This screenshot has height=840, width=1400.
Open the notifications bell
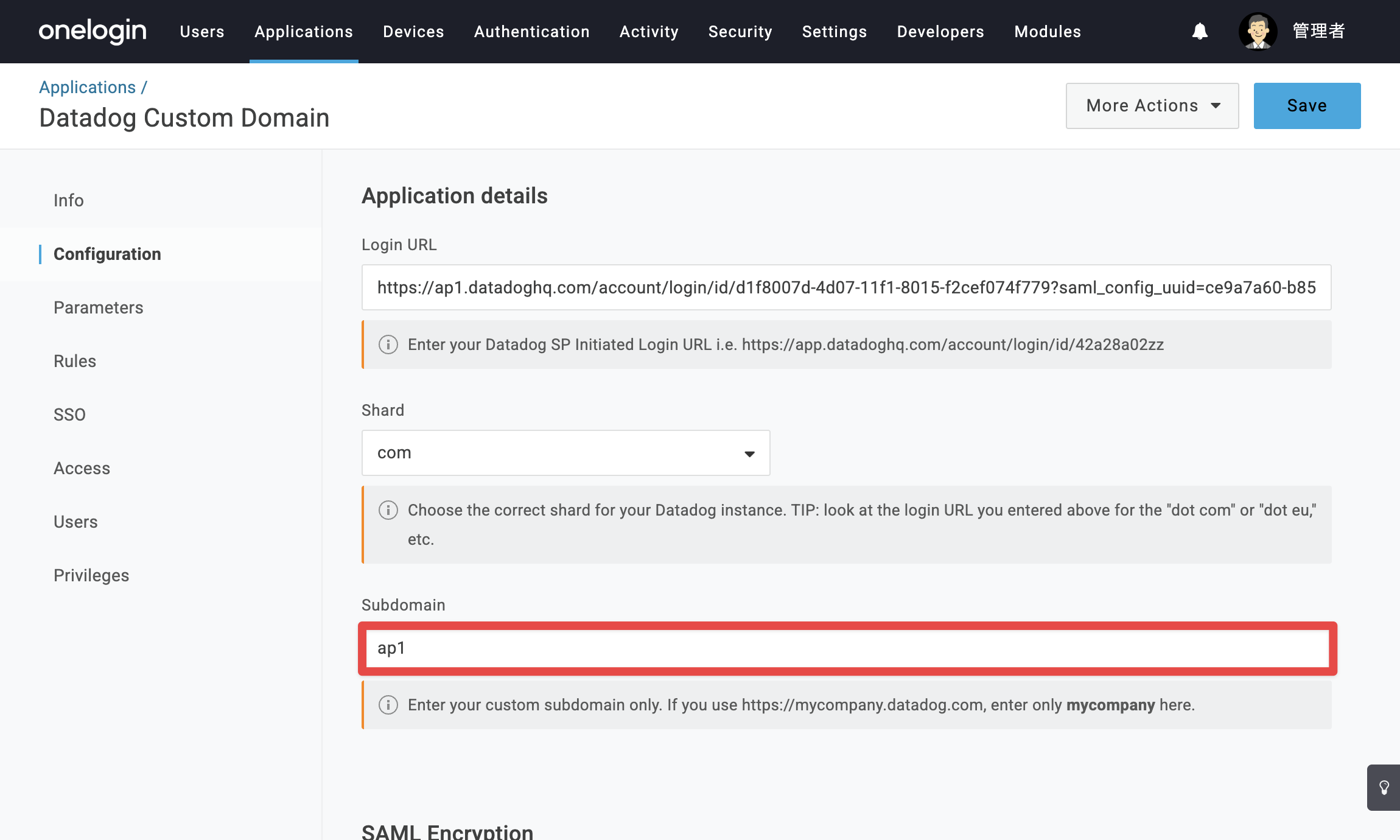tap(1200, 31)
